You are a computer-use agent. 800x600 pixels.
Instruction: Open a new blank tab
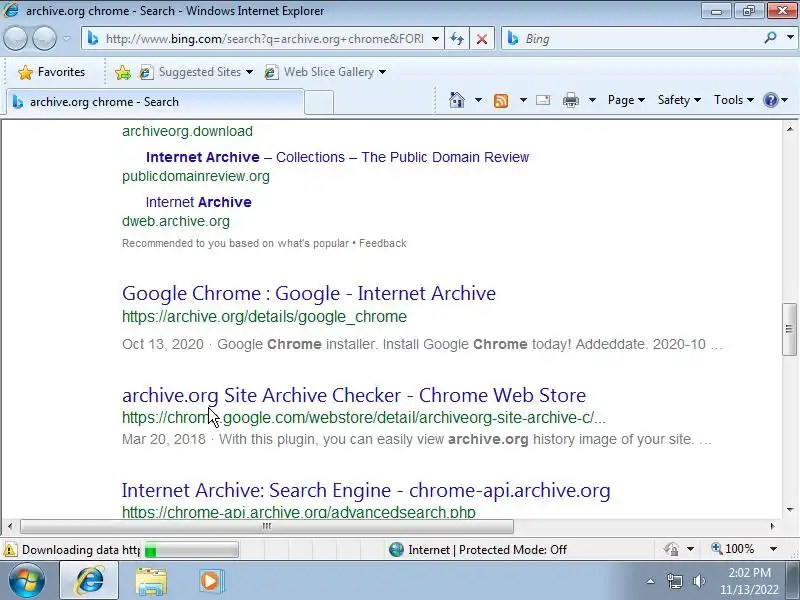319,103
